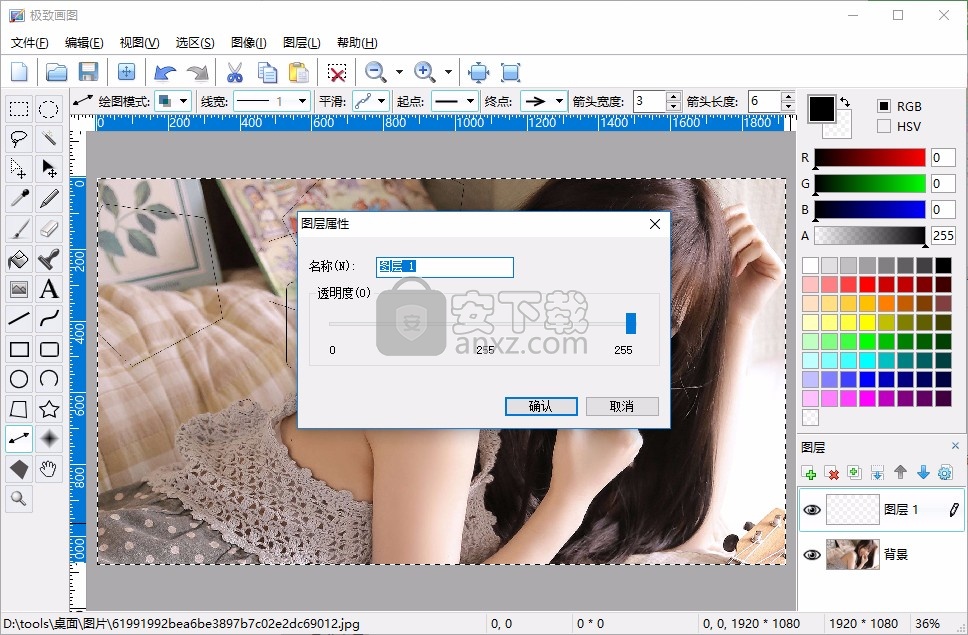Click the 背景 layer thumbnail
Viewport: 968px width, 635px height.
pos(853,554)
